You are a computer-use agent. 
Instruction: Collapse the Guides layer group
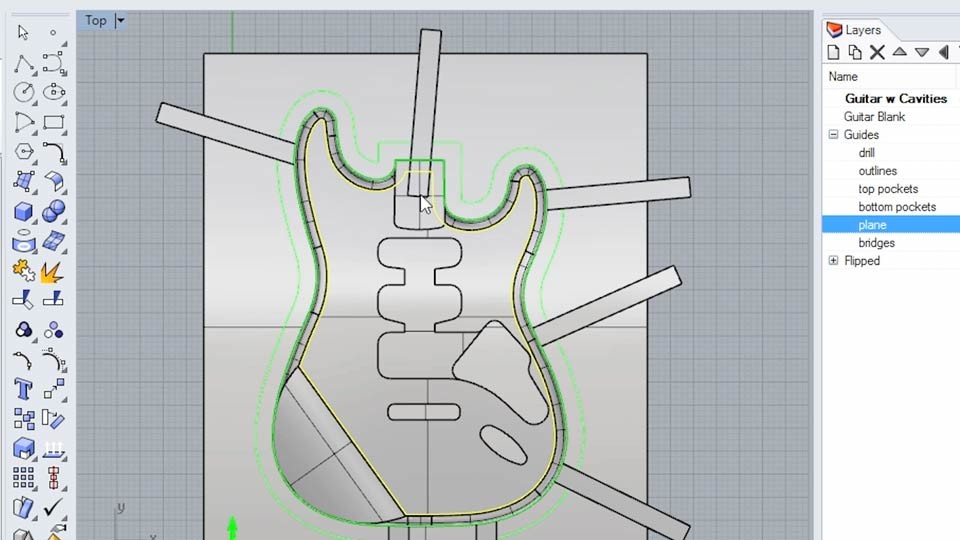pyautogui.click(x=833, y=134)
